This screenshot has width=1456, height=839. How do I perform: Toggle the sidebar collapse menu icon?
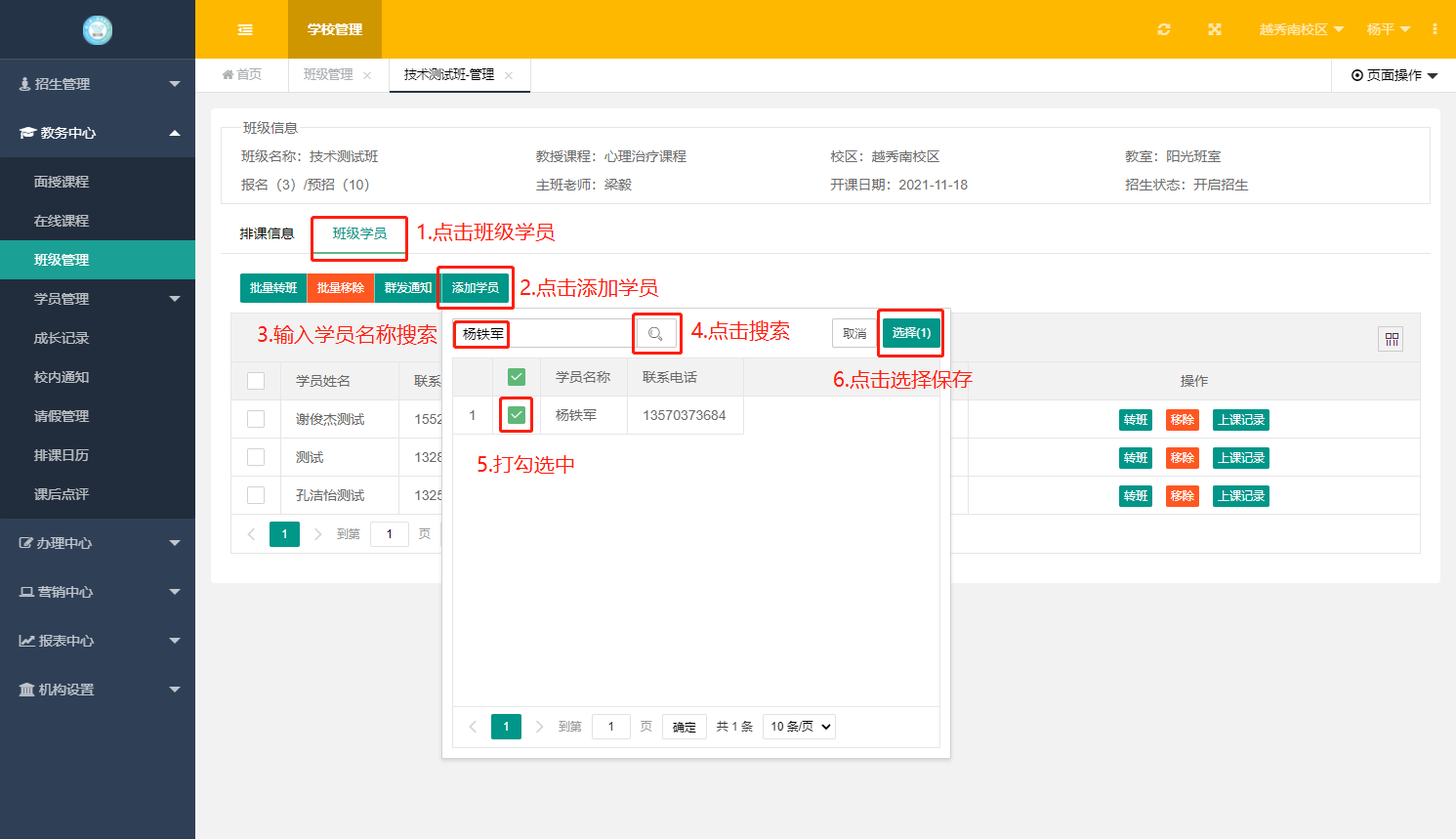pos(245,29)
